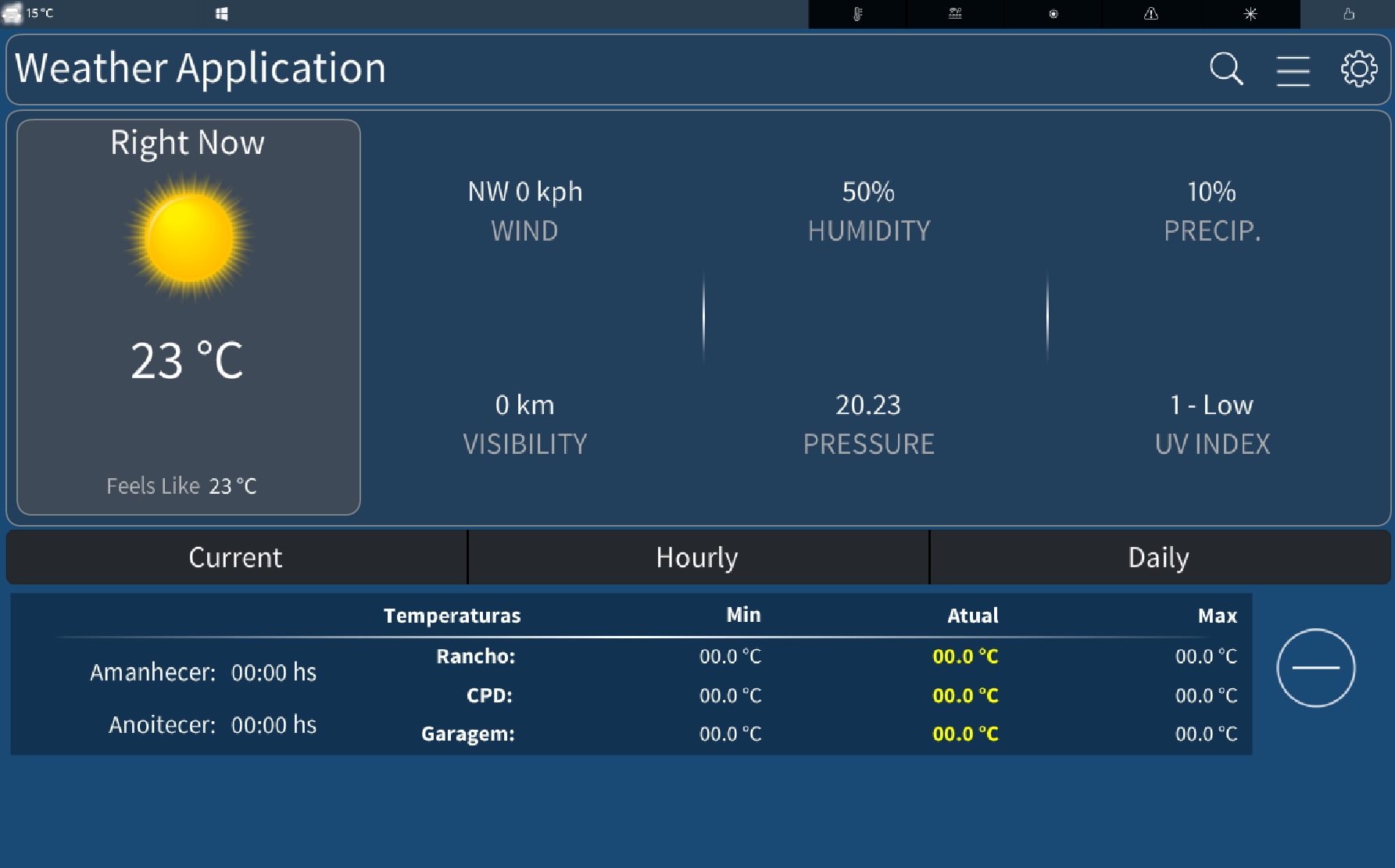
Task: Click the irrigation sprinkler icon in top bar
Action: pyautogui.click(x=955, y=14)
